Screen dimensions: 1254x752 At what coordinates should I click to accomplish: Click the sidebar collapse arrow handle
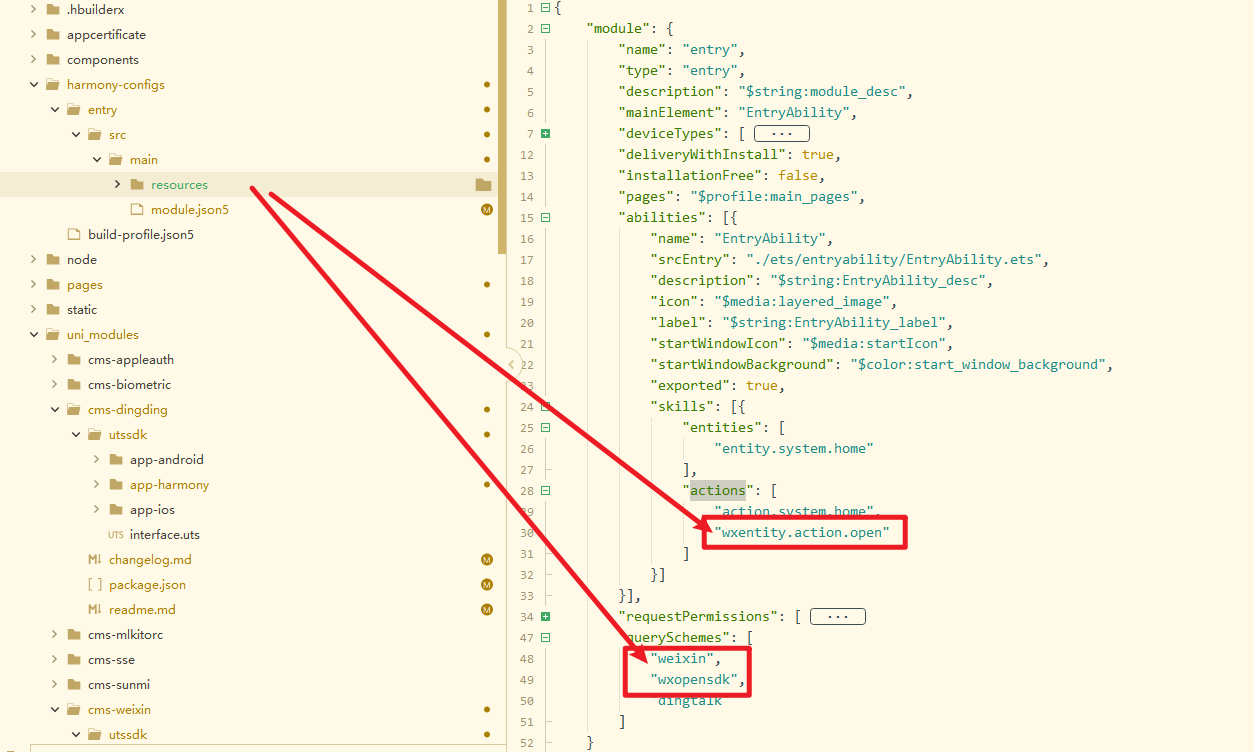click(x=512, y=365)
